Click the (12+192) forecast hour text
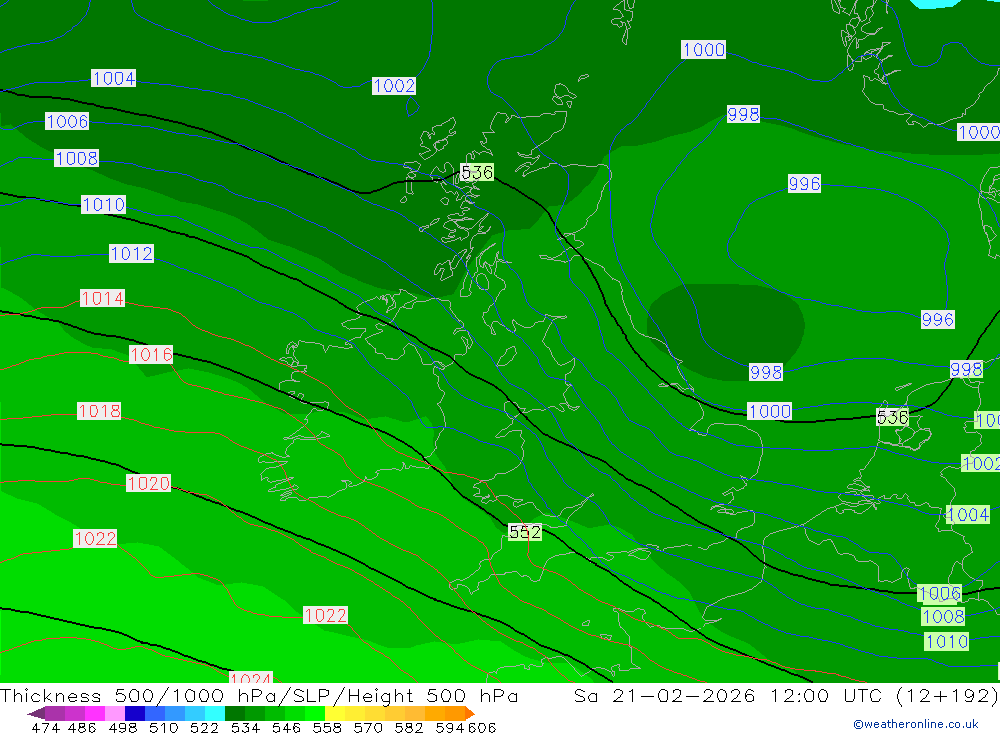 click(947, 695)
